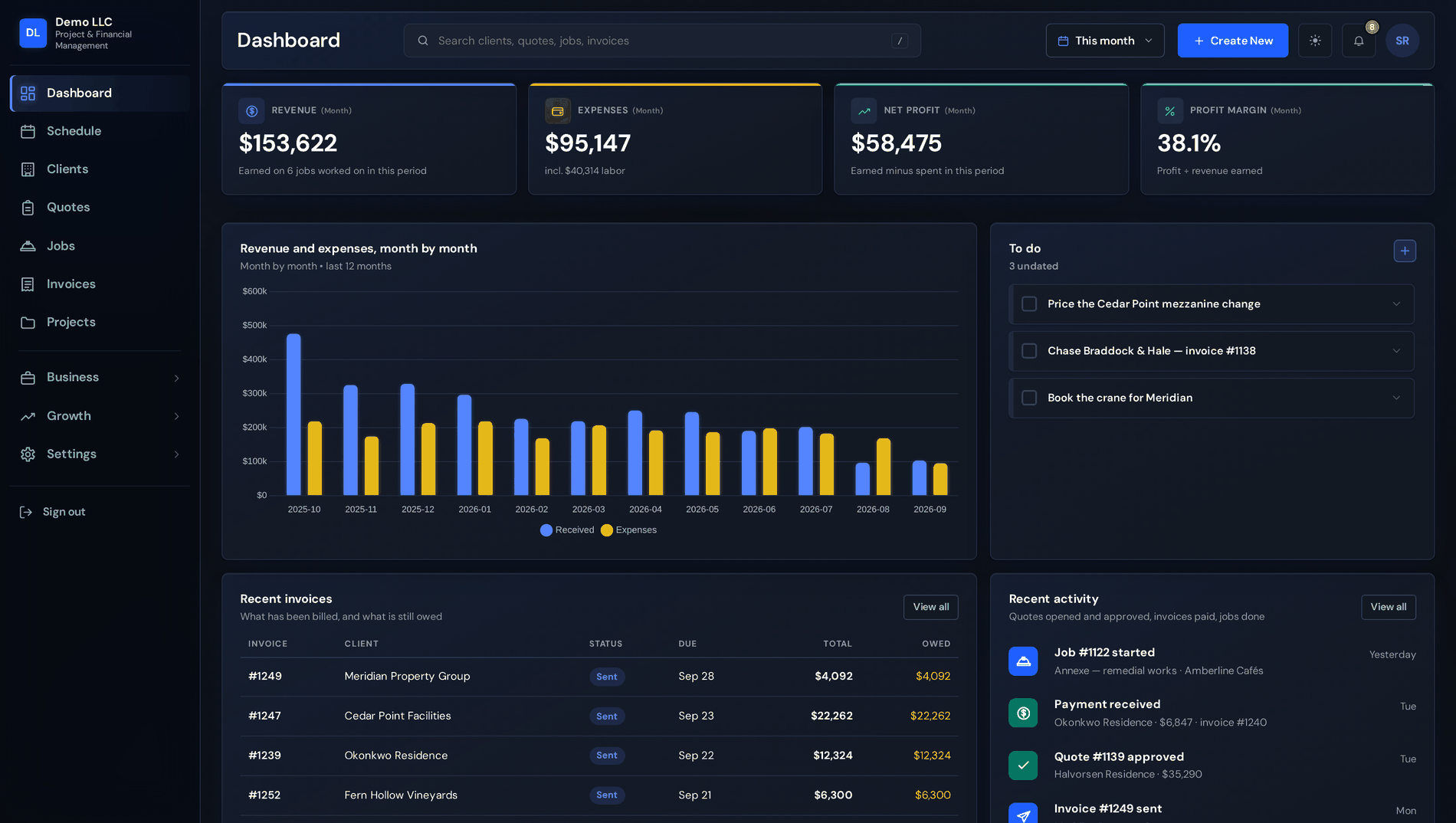Click the Sent status badge for #1239
Image resolution: width=1456 pixels, height=823 pixels.
[607, 756]
